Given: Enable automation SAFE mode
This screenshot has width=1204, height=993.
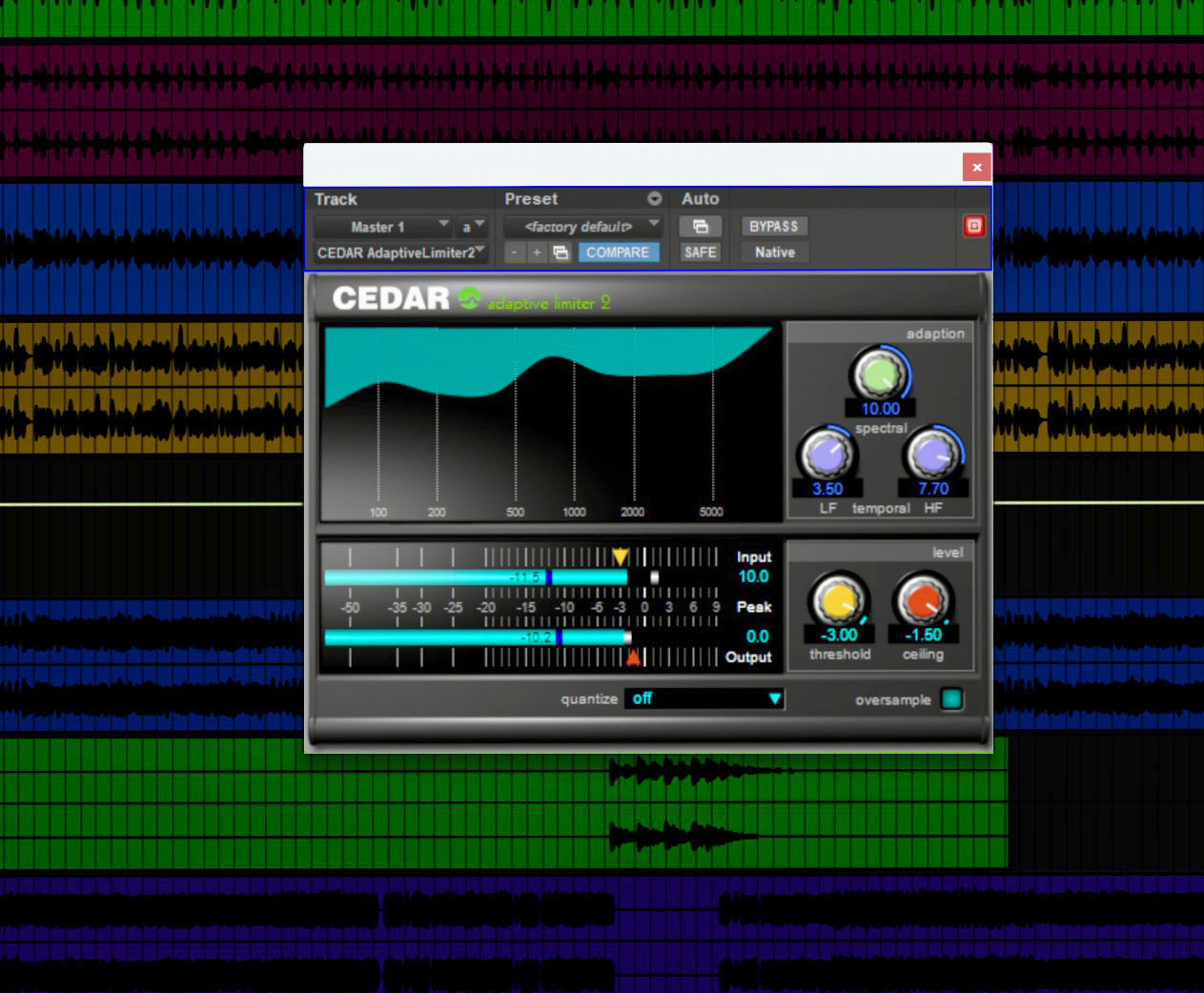Looking at the screenshot, I should [x=700, y=253].
